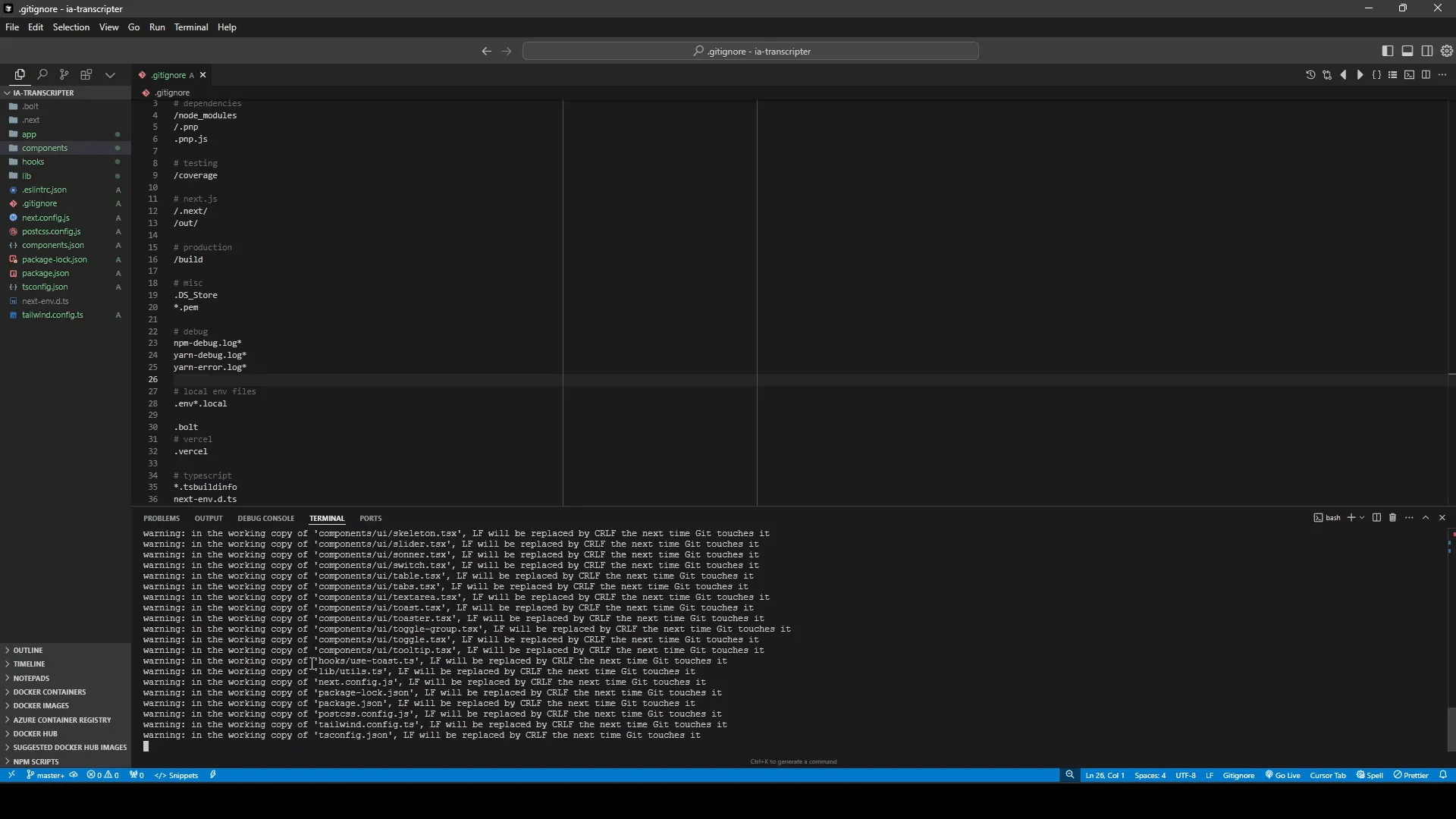The image size is (1456, 819).
Task: Split the editor to the right
Action: (1426, 75)
